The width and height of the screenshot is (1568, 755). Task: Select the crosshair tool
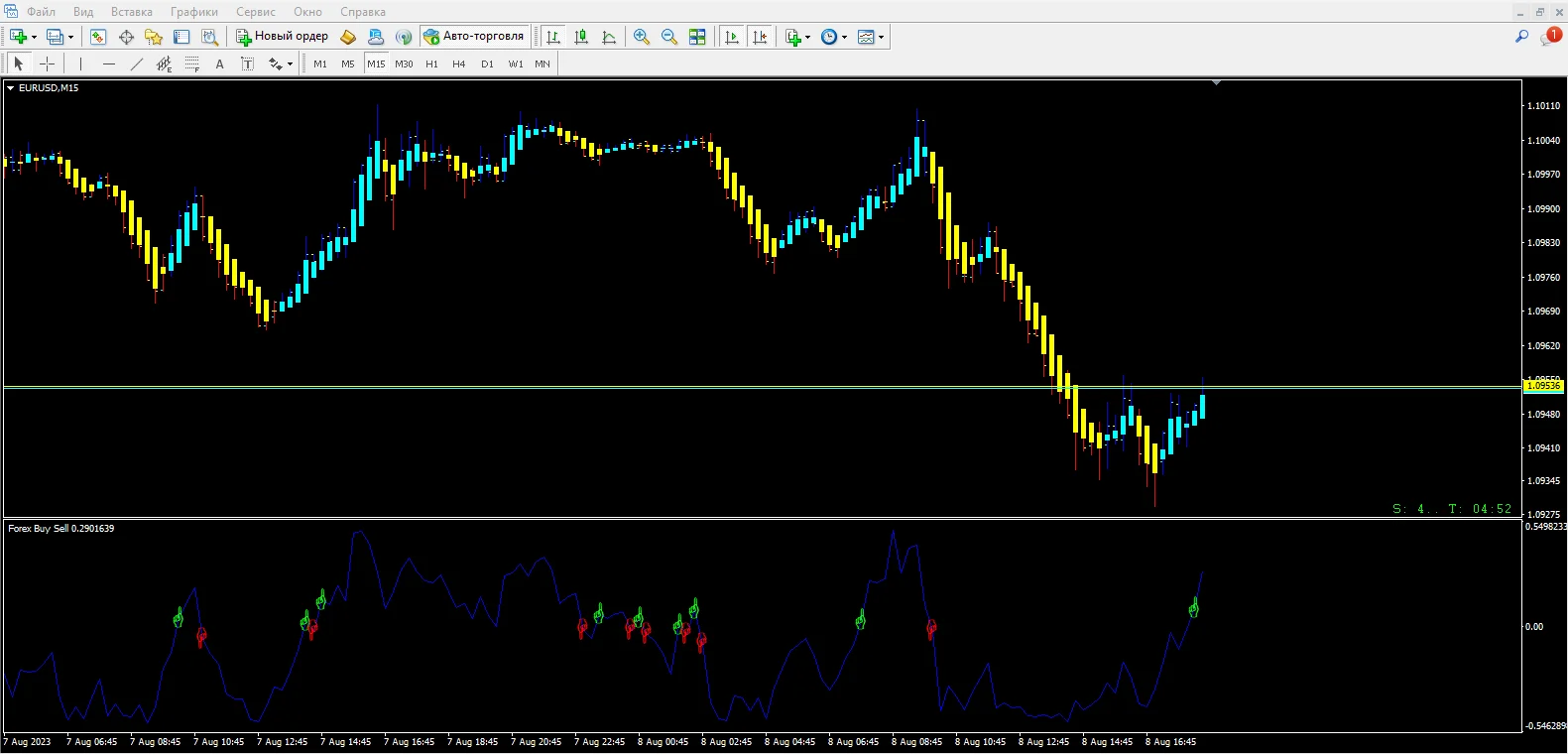[47, 63]
